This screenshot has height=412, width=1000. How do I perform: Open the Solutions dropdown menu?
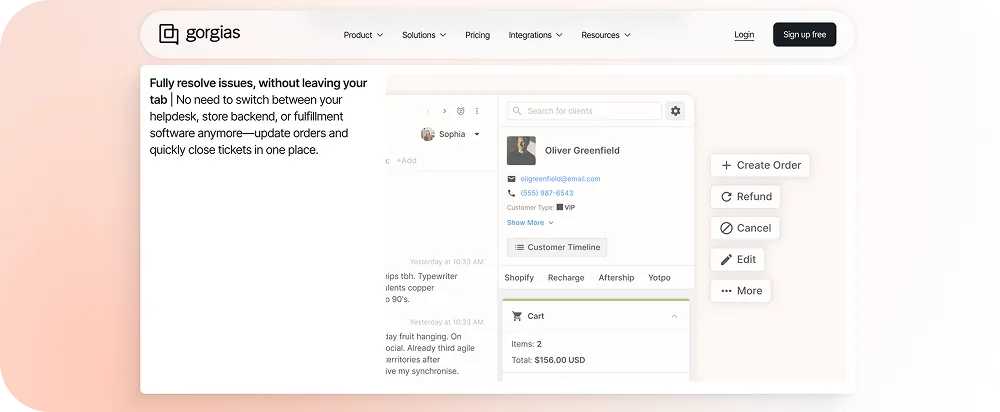pos(424,35)
